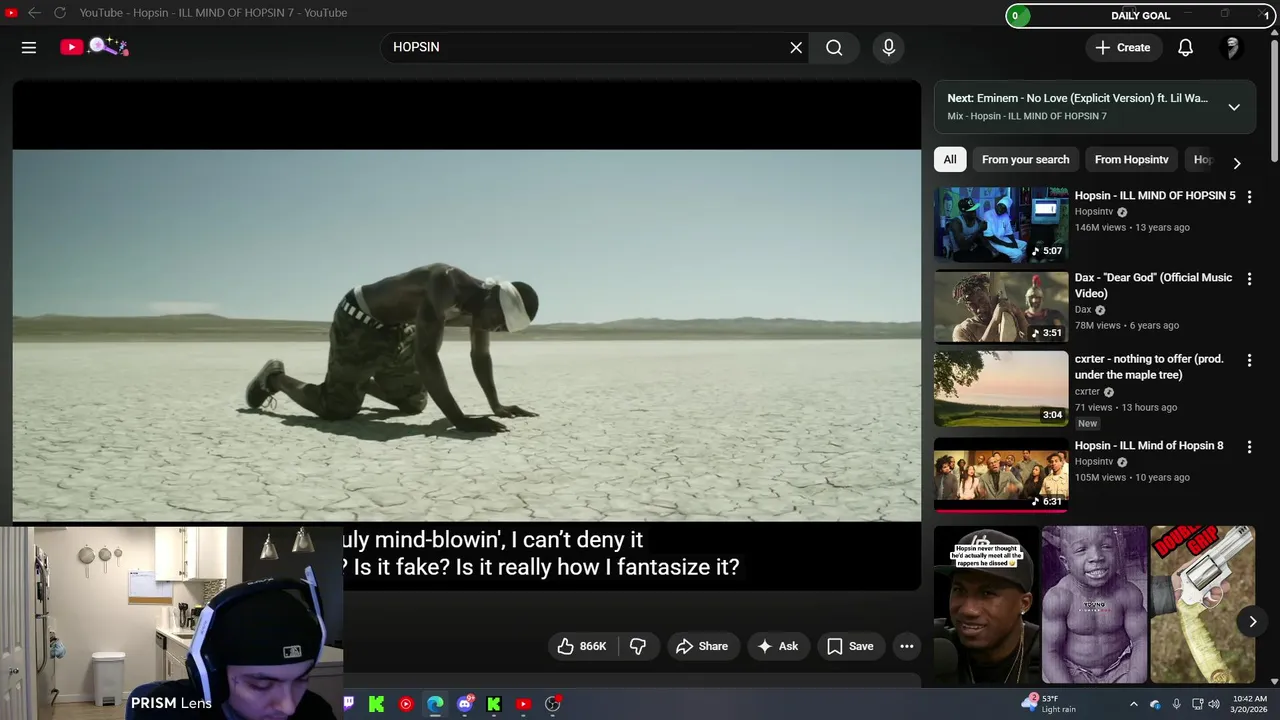Viewport: 1280px width, 720px height.
Task: Open volume control in system tray
Action: (1214, 704)
